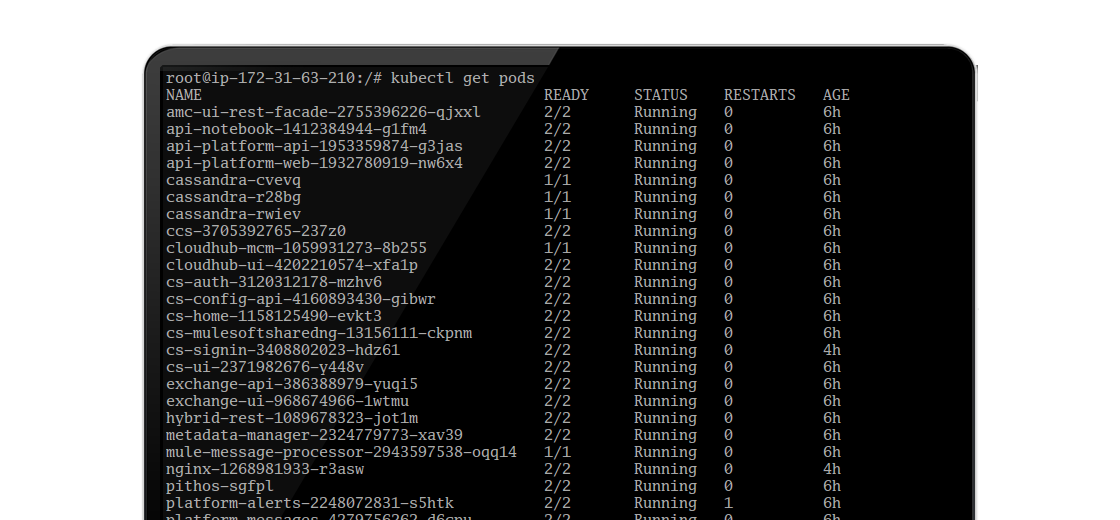Image resolution: width=1120 pixels, height=520 pixels.
Task: Click pod cs-config-api-4160893430-gibwr
Action: click(301, 299)
